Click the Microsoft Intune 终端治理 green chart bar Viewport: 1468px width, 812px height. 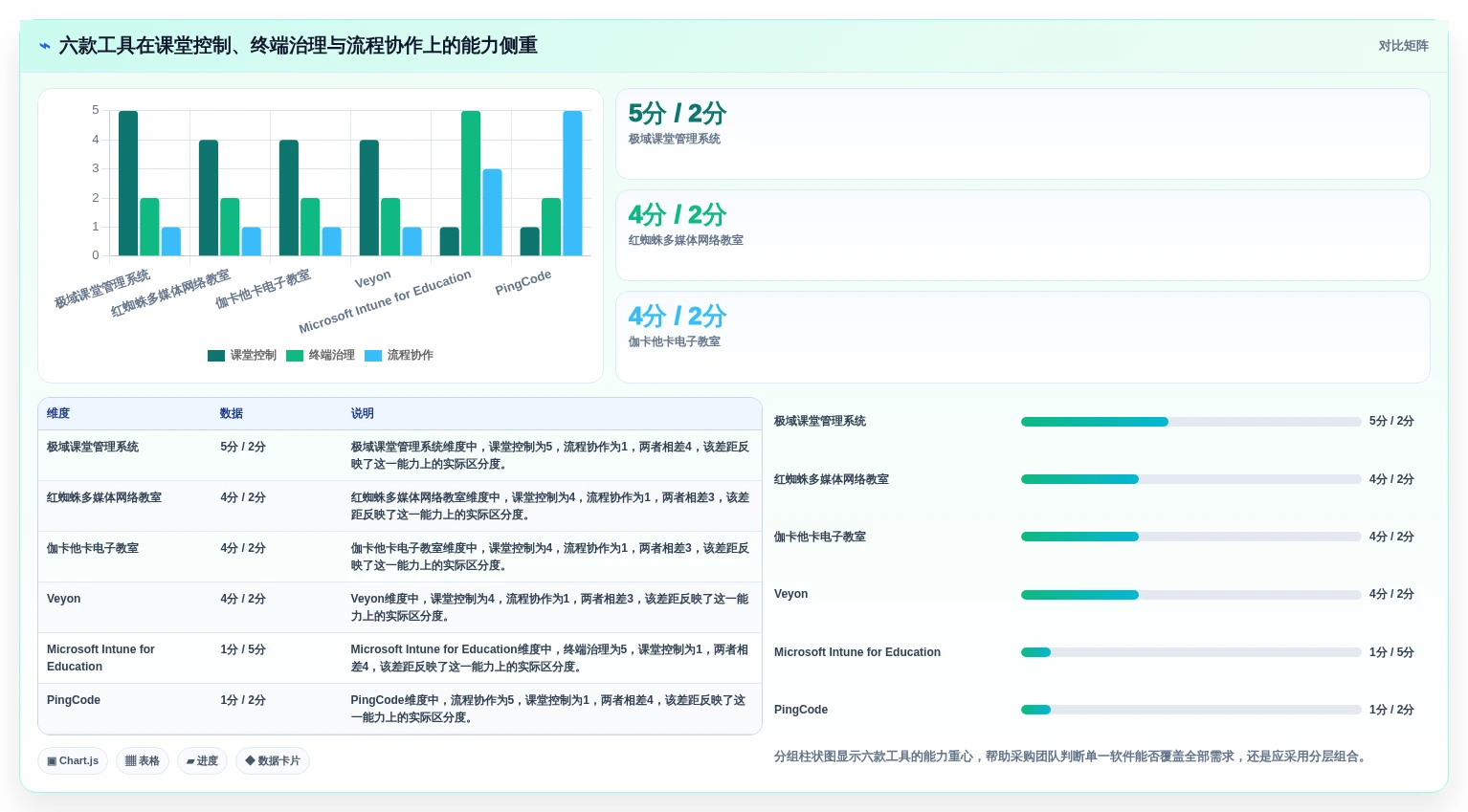click(x=471, y=183)
